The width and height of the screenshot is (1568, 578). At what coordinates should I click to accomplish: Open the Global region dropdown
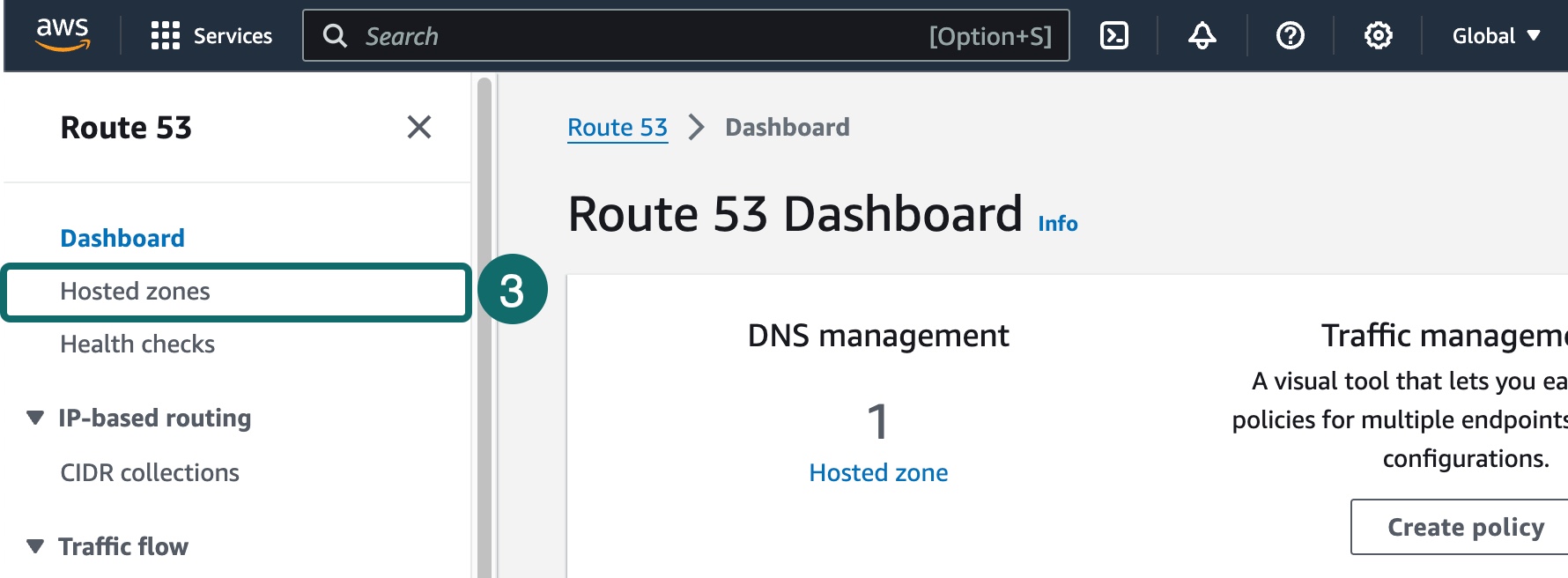(1497, 36)
